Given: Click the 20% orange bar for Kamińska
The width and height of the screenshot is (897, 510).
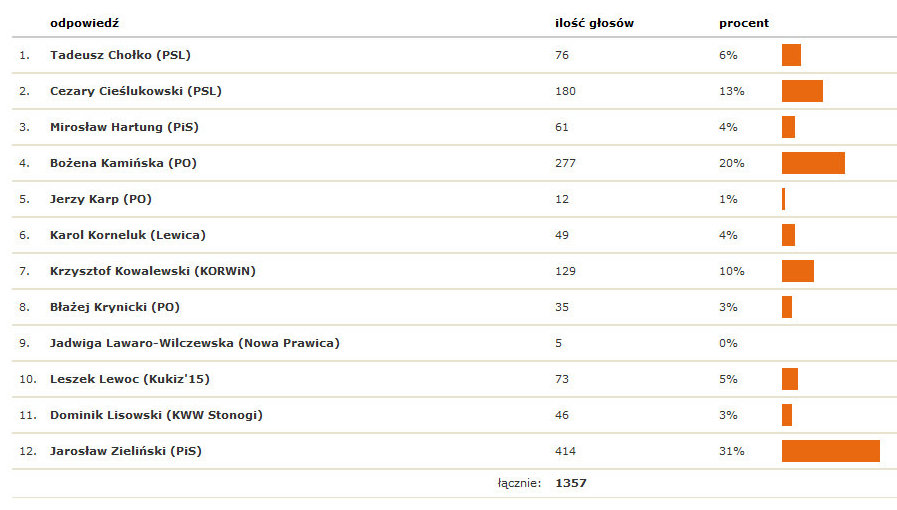Looking at the screenshot, I should click(813, 163).
